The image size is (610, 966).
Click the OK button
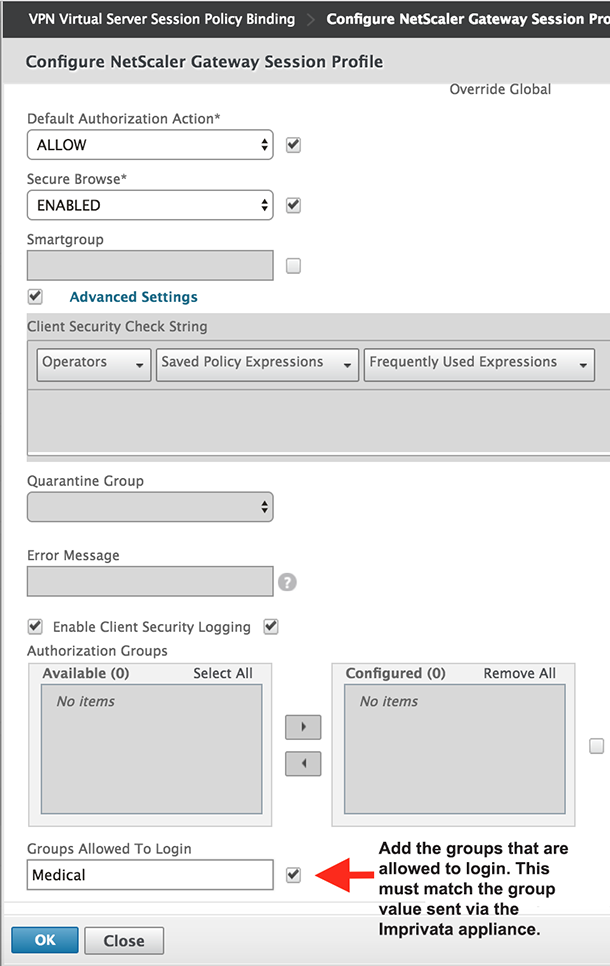pos(45,940)
